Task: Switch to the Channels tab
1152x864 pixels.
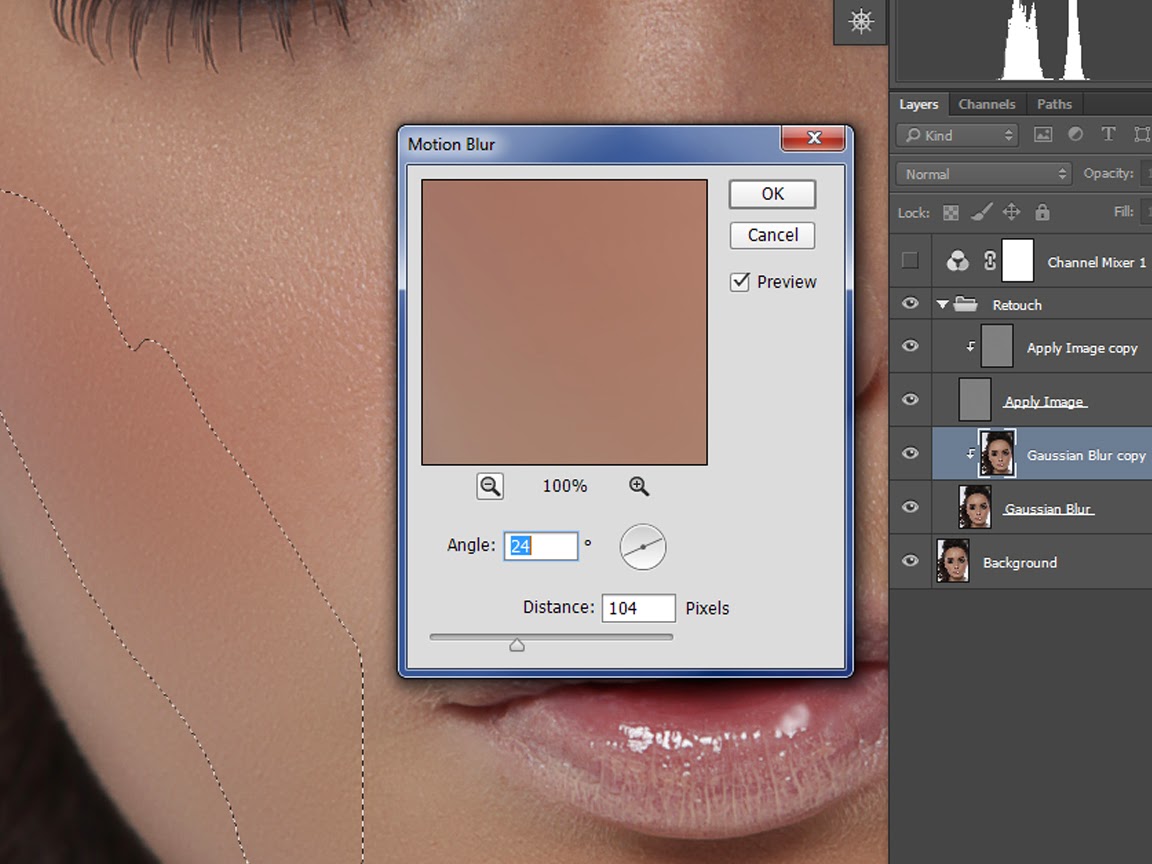Action: pyautogui.click(x=987, y=104)
